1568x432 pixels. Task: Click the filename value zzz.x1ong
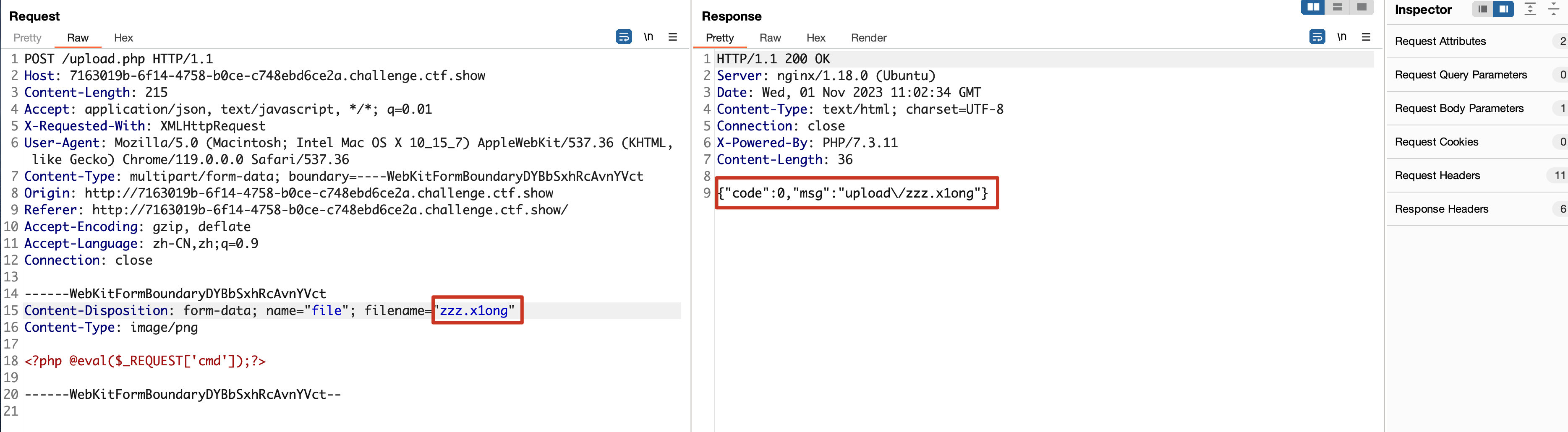click(474, 310)
